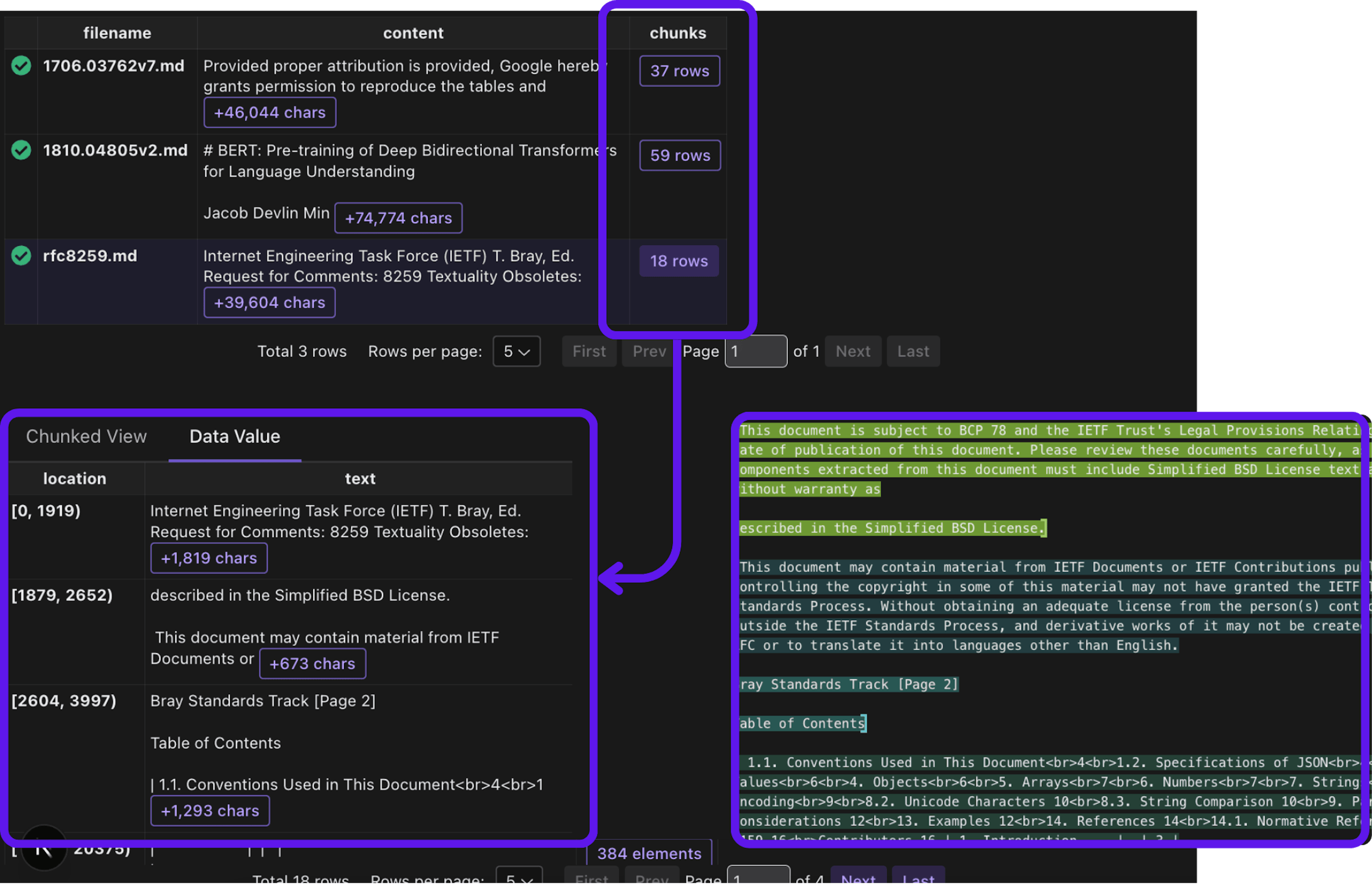Open the top Rows per page dropdown
Viewport: 1372px width, 885px height.
click(516, 351)
